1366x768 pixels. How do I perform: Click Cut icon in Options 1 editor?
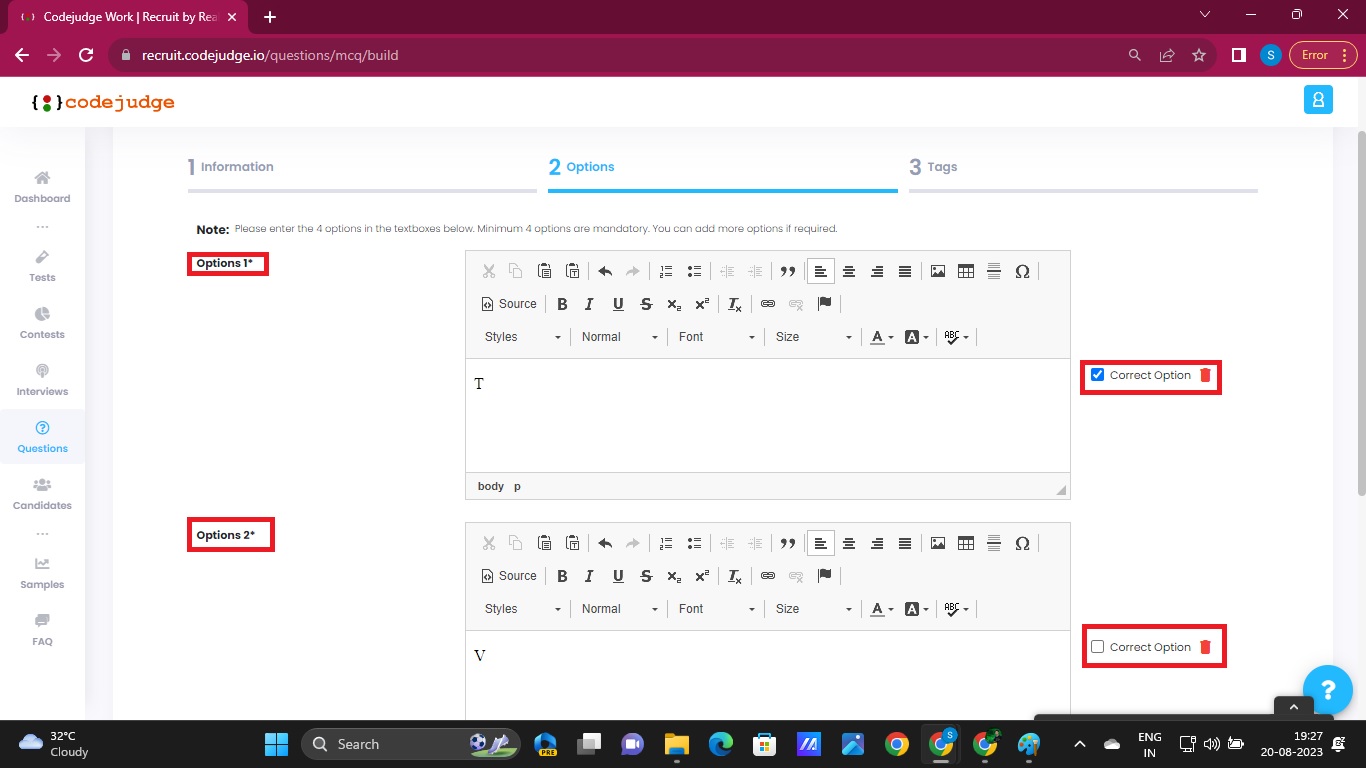[x=489, y=271]
